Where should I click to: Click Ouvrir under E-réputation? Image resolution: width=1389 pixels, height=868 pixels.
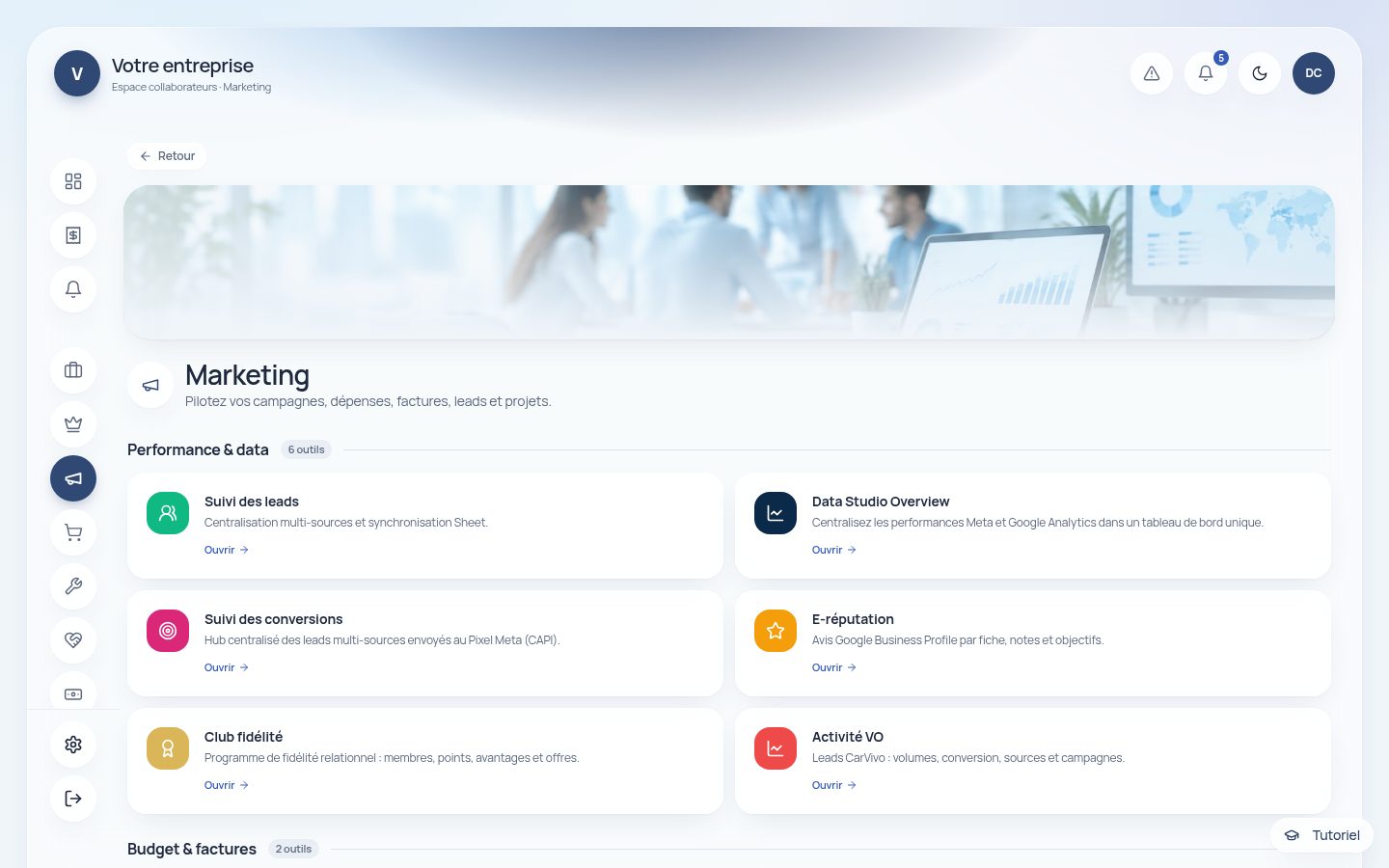834,667
